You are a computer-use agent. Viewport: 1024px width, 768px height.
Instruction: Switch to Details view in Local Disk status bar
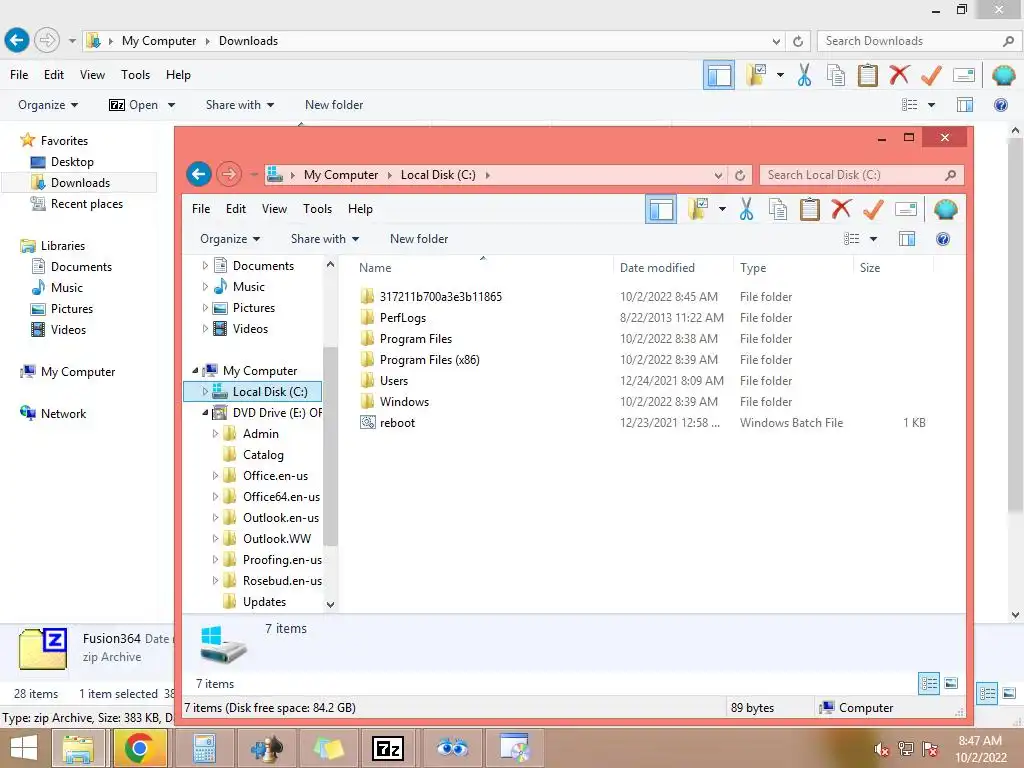[x=929, y=684]
